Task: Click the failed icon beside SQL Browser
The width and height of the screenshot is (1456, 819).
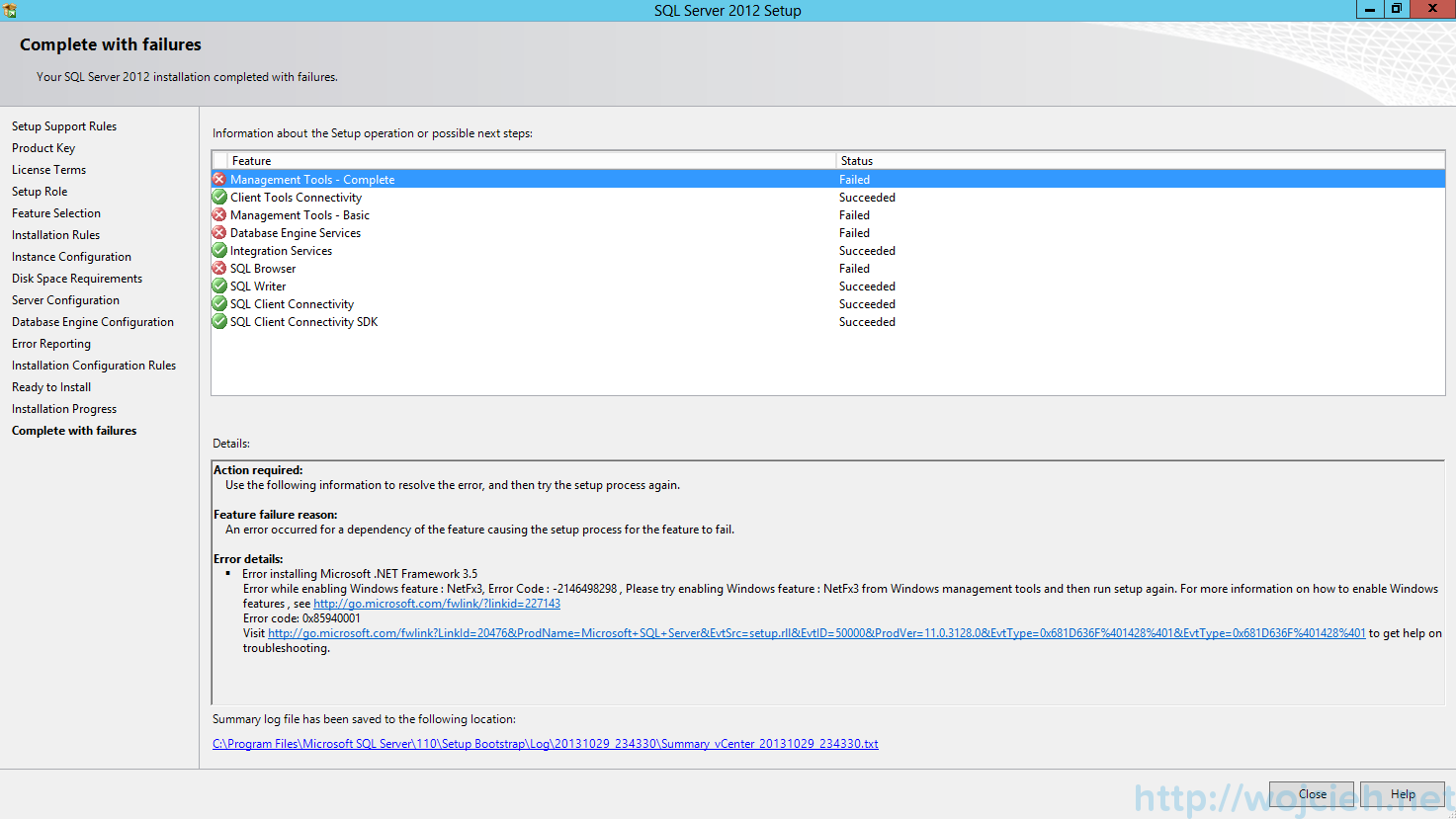Action: [x=219, y=268]
